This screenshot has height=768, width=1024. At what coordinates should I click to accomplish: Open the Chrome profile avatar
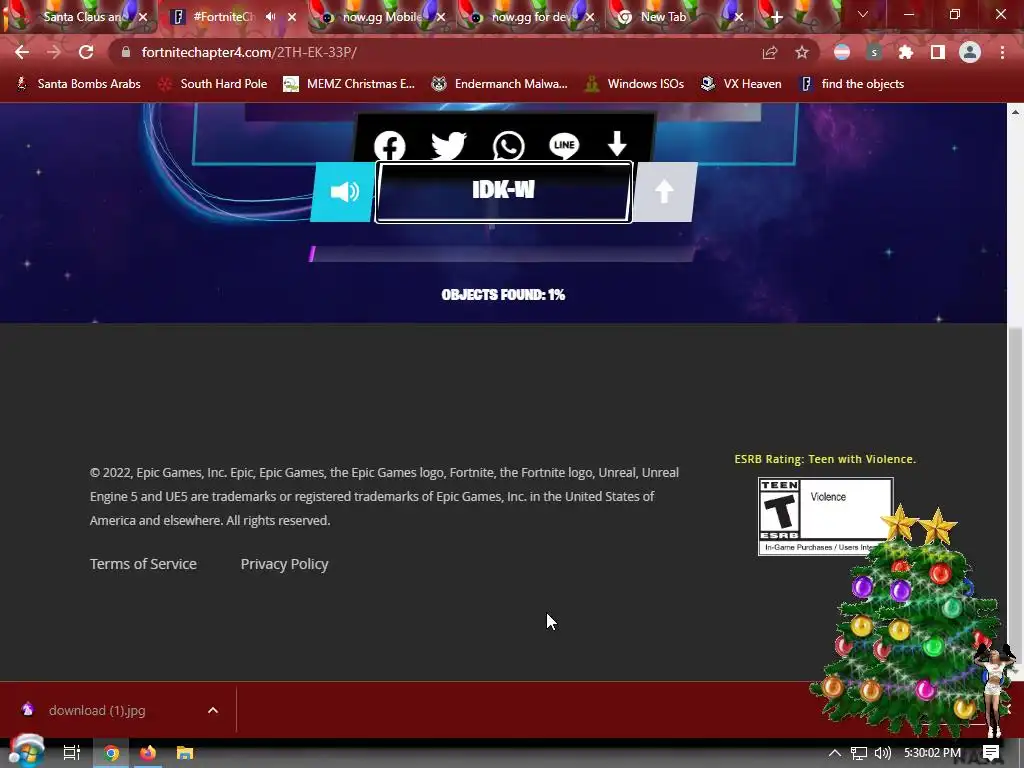970,52
